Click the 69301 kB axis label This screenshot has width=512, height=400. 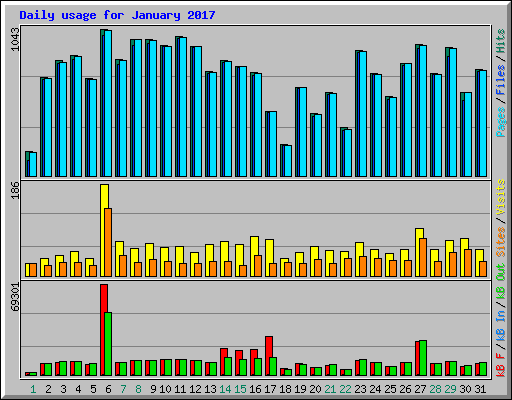(15, 297)
